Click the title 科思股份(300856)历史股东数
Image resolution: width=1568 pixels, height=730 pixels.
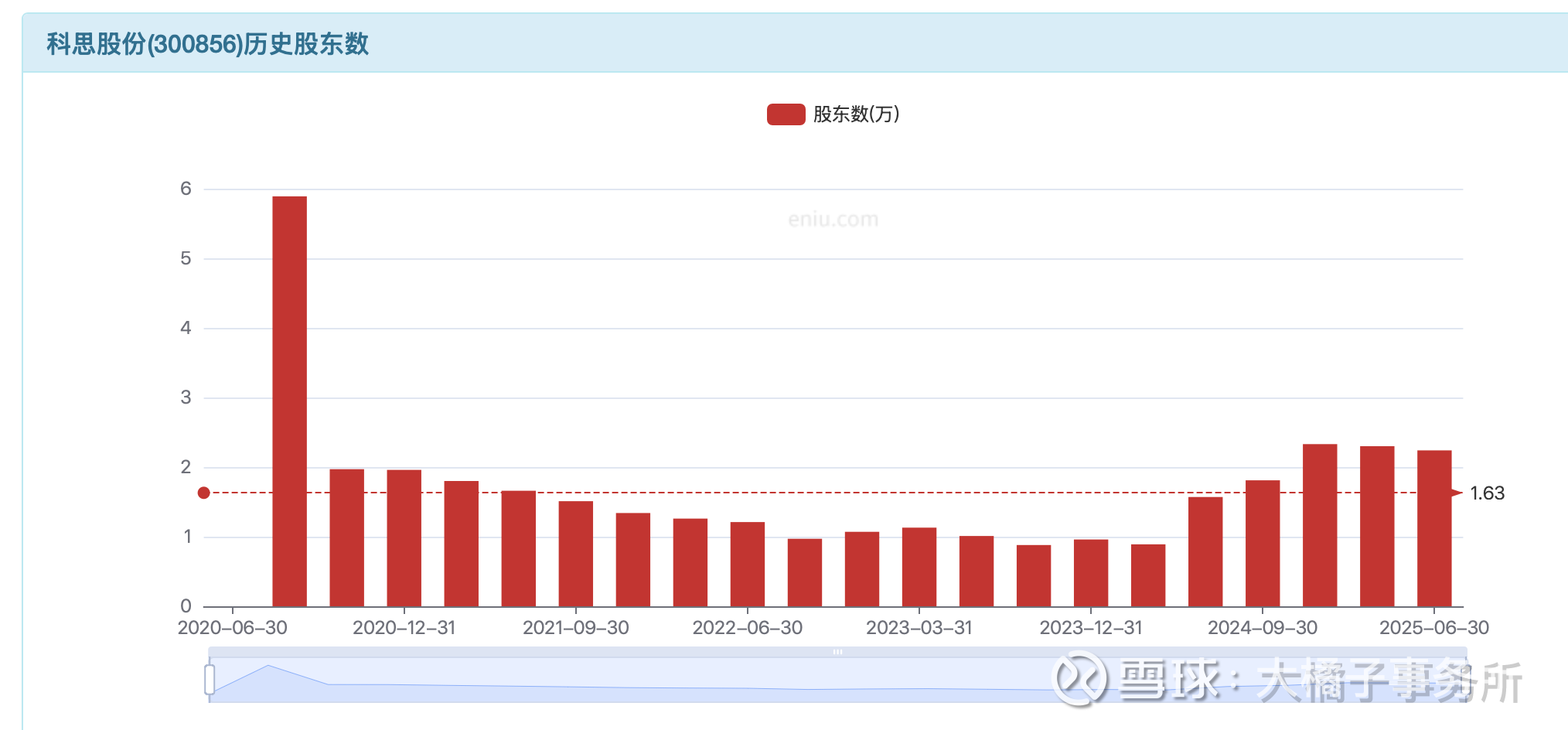point(208,44)
